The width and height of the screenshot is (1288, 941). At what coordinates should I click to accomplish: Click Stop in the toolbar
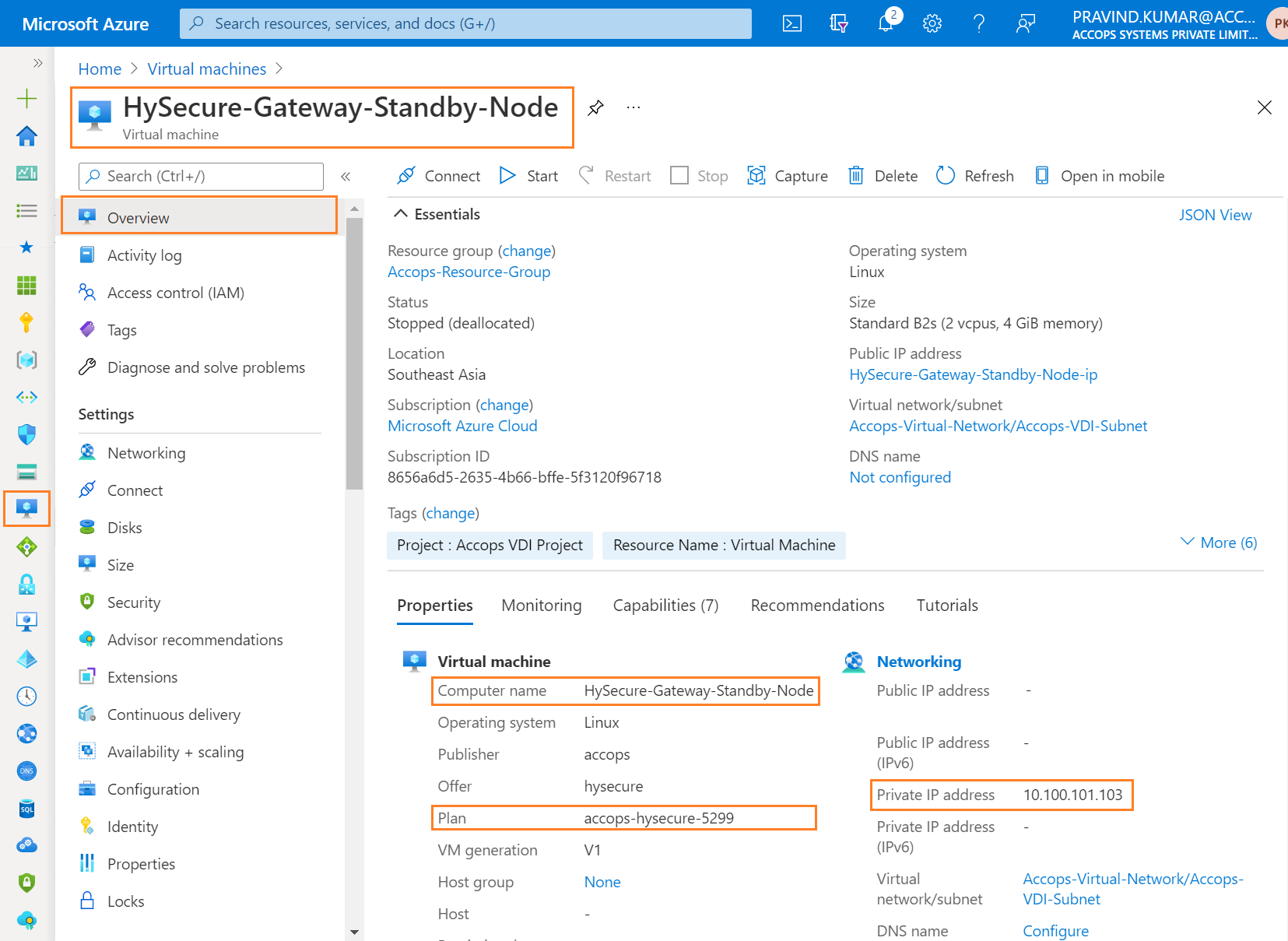pos(699,176)
